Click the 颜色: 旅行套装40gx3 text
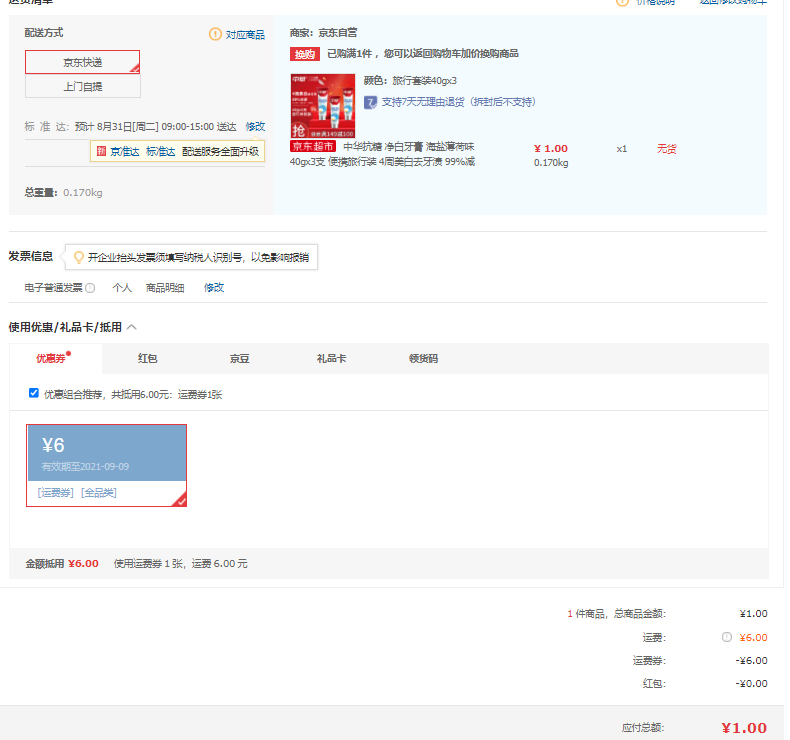 [x=410, y=81]
